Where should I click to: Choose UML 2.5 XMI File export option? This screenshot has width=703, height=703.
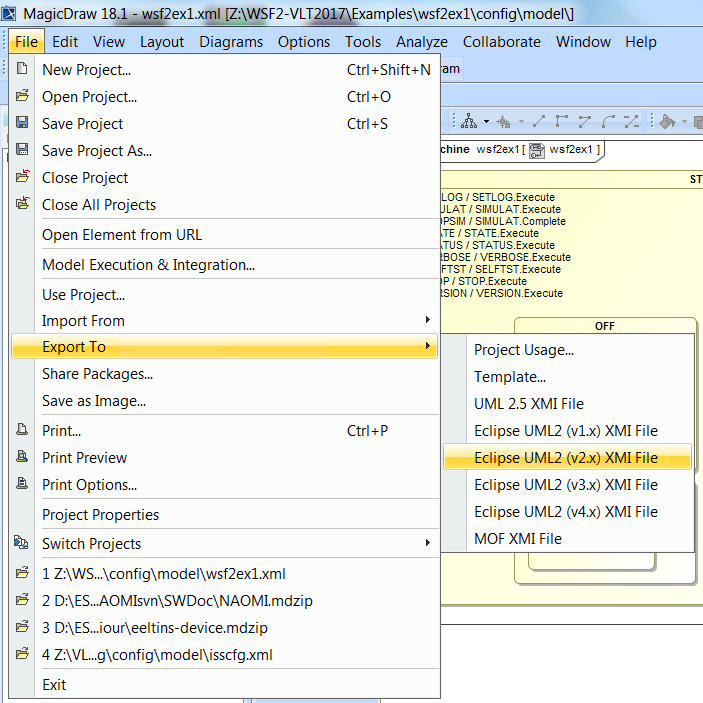point(529,403)
